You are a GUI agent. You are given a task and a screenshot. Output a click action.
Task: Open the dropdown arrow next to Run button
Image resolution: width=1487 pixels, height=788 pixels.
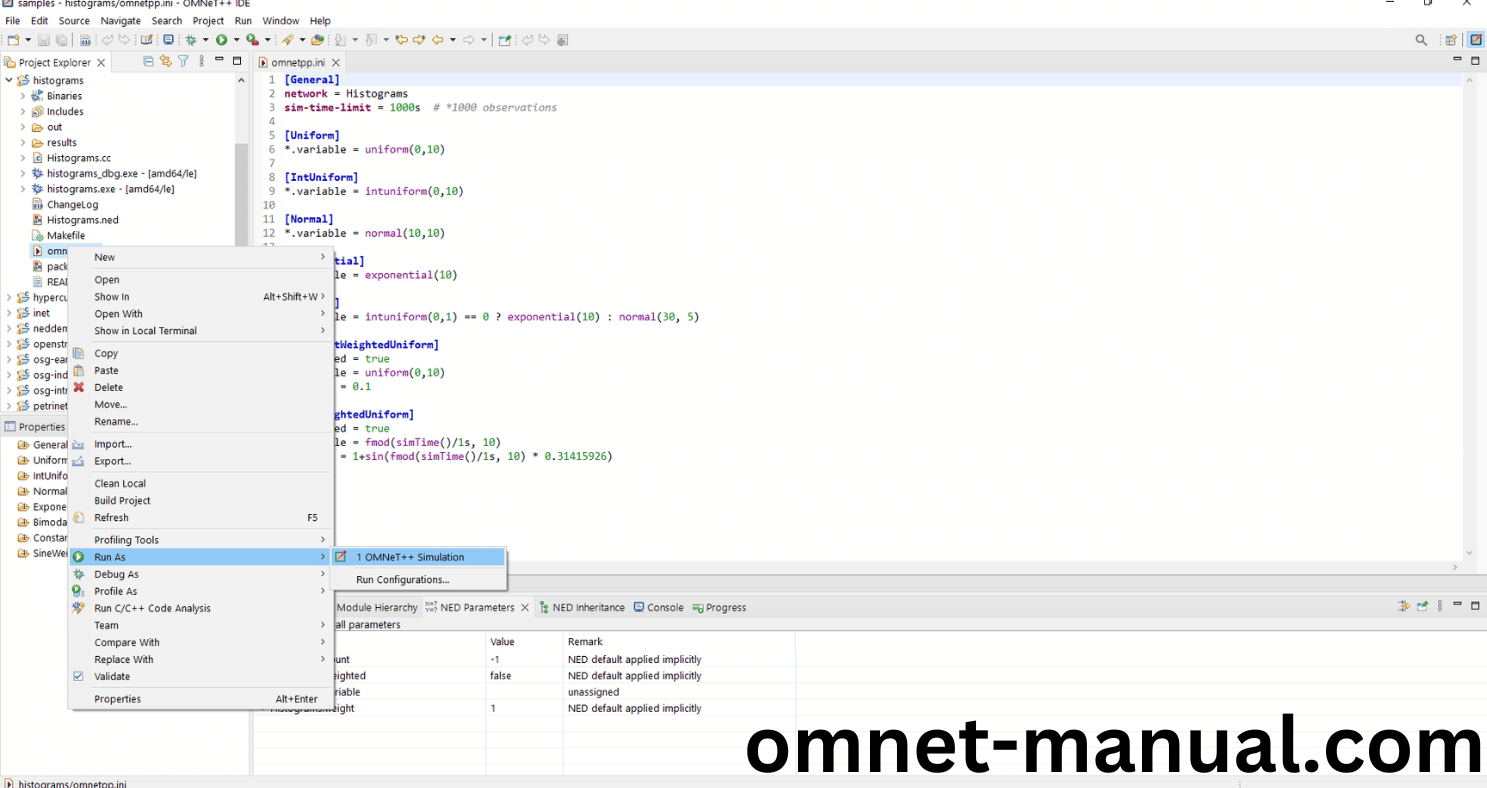pyautogui.click(x=236, y=40)
